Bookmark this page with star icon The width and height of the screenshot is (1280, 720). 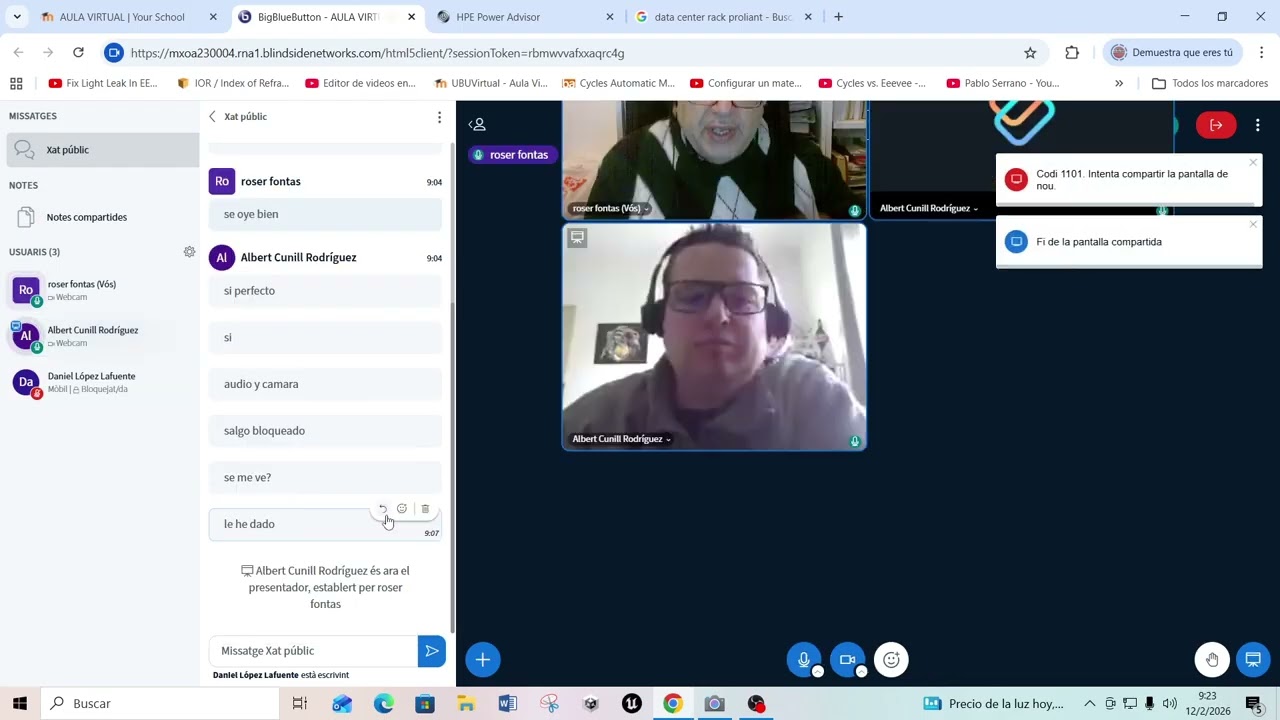pos(1030,53)
